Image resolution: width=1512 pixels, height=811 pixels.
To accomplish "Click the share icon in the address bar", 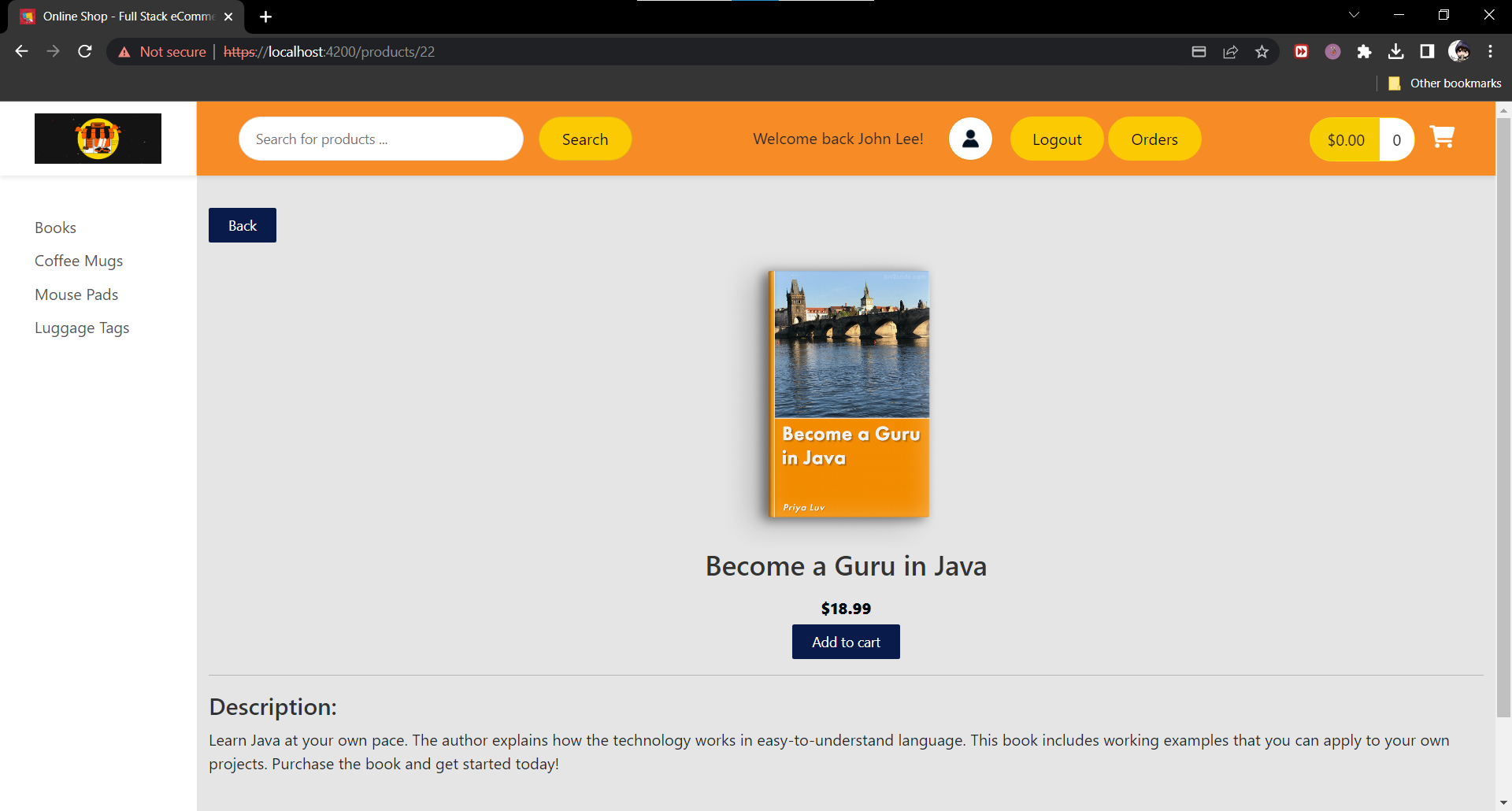I will 1230,51.
